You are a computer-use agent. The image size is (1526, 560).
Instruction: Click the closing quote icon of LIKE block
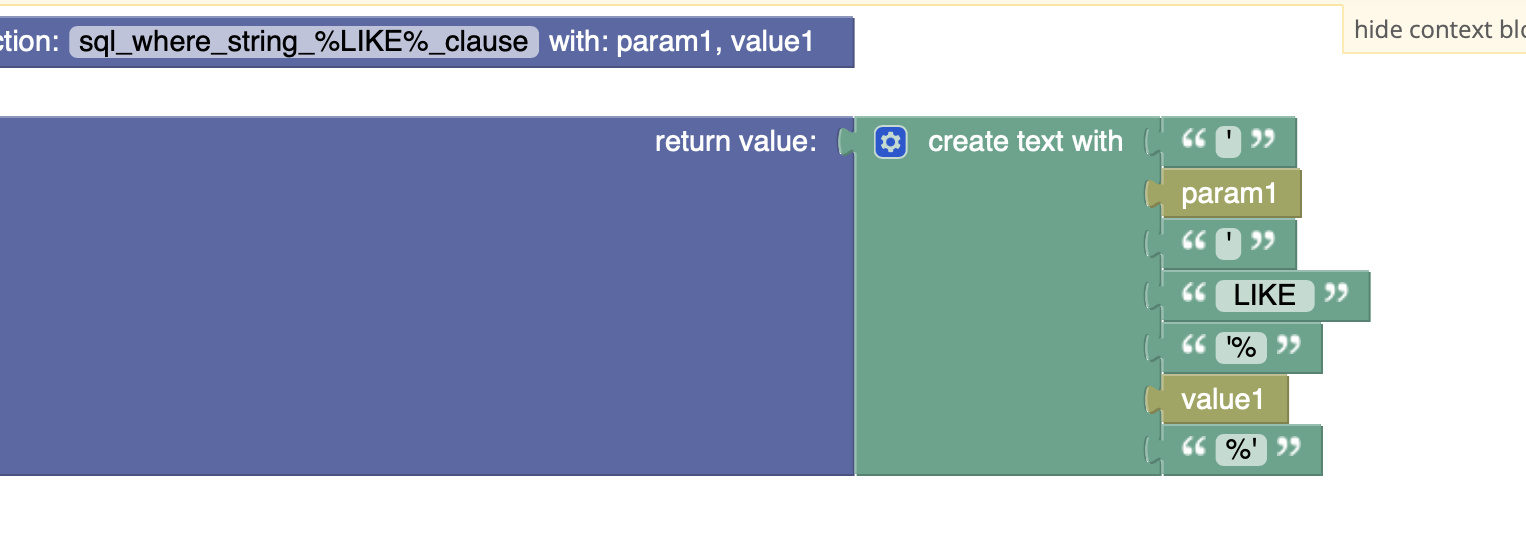coord(1335,295)
